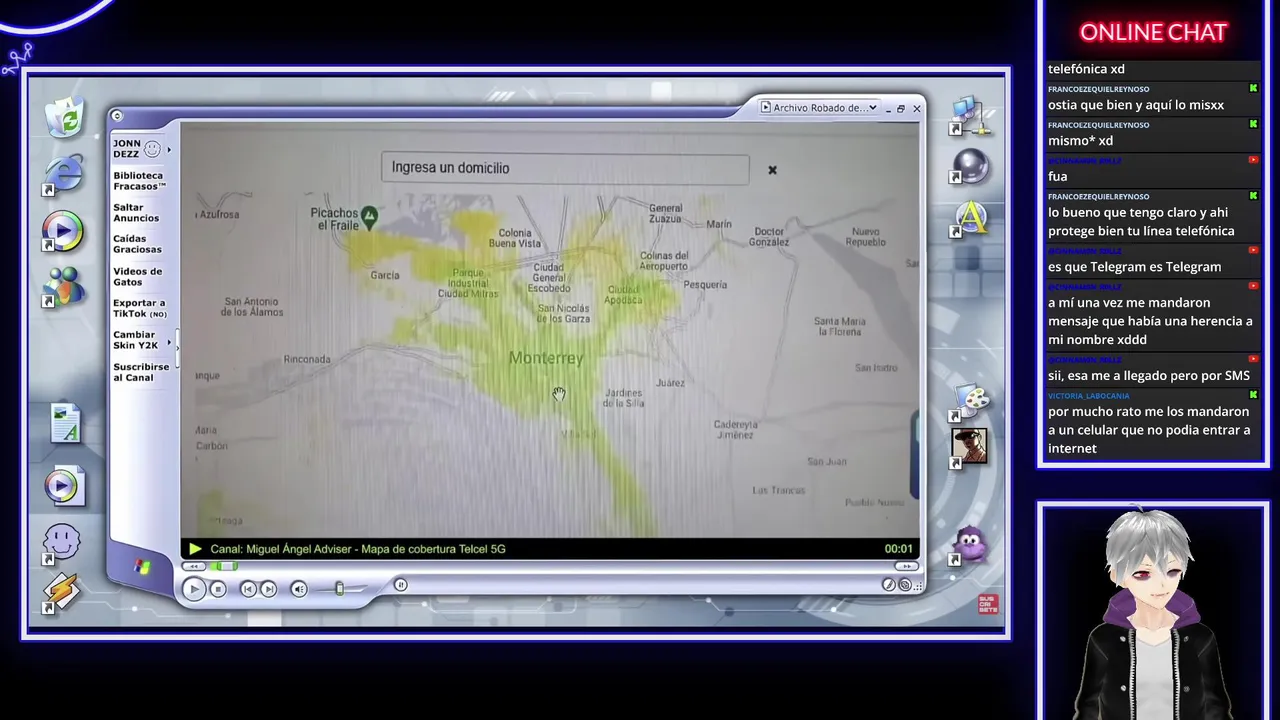This screenshot has height=720, width=1280.
Task: Click the VICTORIA_LABOCANIA username in chat
Action: [1089, 396]
